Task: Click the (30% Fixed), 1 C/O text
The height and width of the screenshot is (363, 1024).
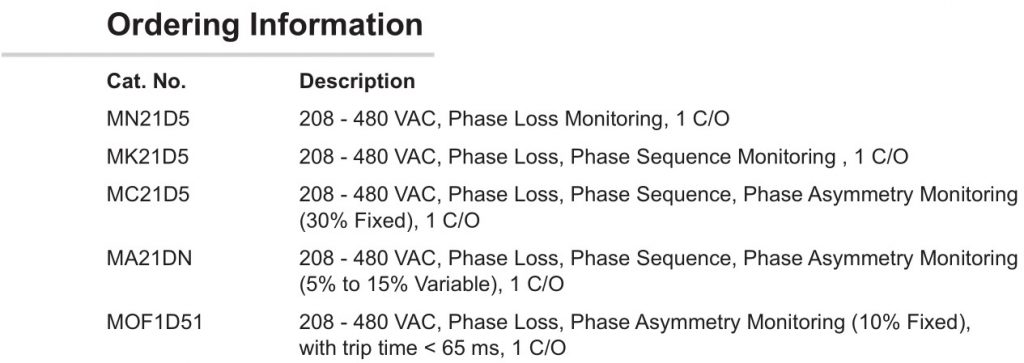Action: (389, 221)
